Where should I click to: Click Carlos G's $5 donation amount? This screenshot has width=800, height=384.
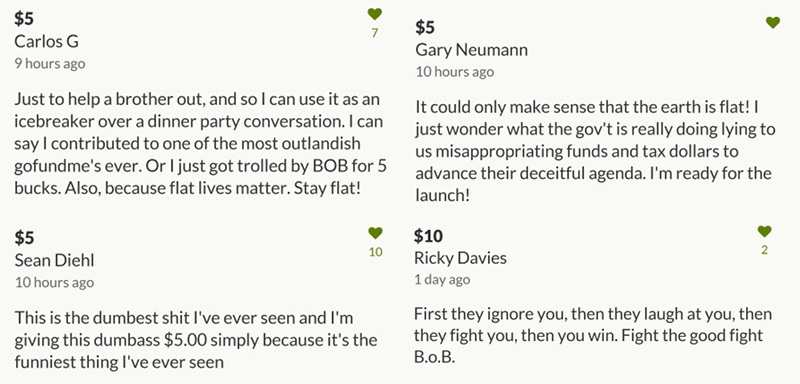(24, 19)
